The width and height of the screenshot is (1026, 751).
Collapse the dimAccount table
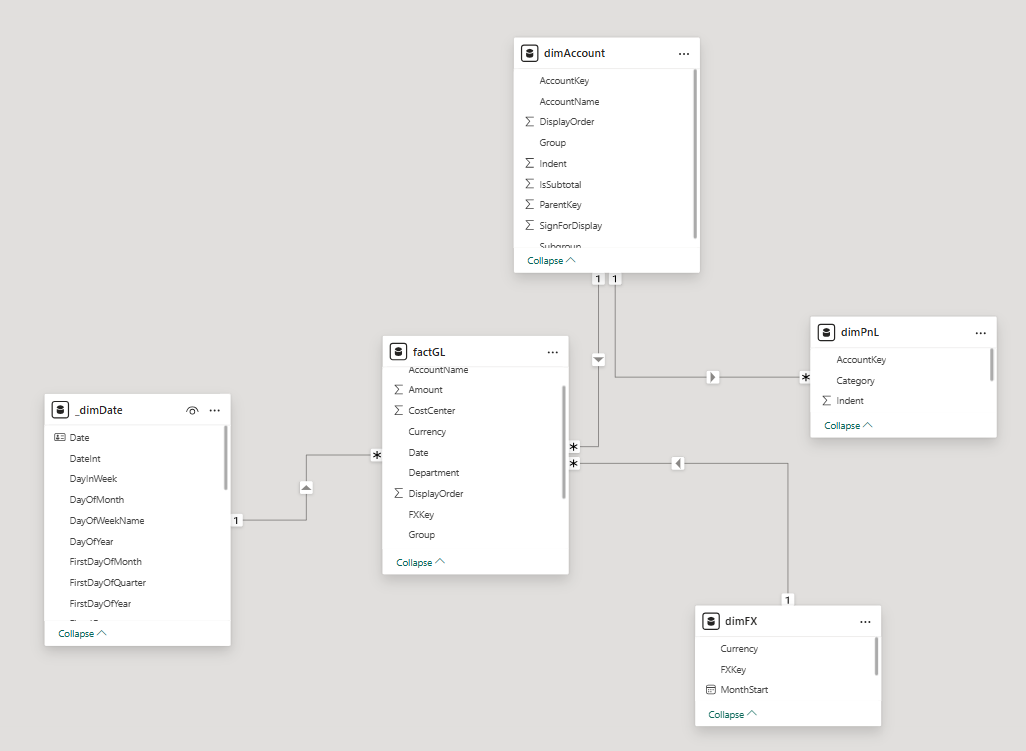pos(551,260)
